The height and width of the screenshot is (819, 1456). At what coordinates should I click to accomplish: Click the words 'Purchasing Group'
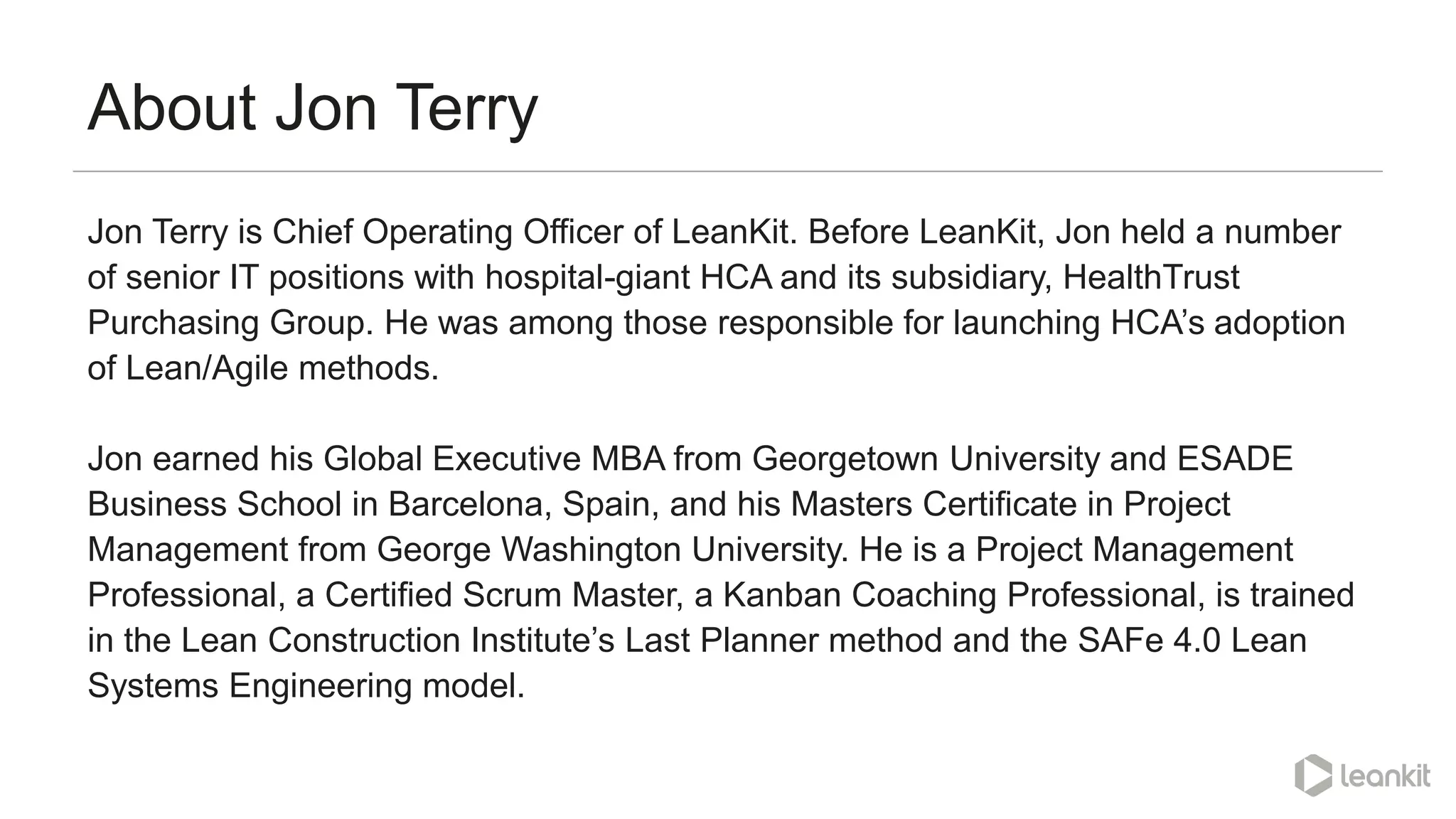point(230,323)
